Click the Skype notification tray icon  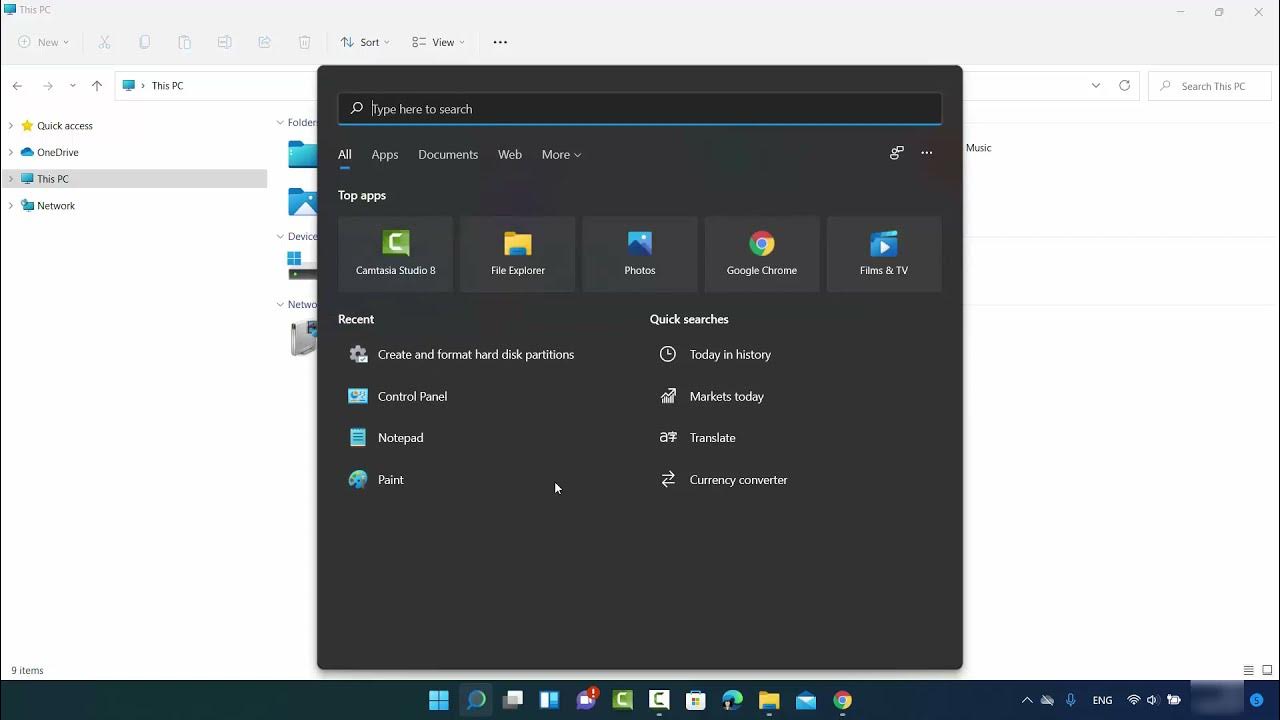(x=1257, y=700)
